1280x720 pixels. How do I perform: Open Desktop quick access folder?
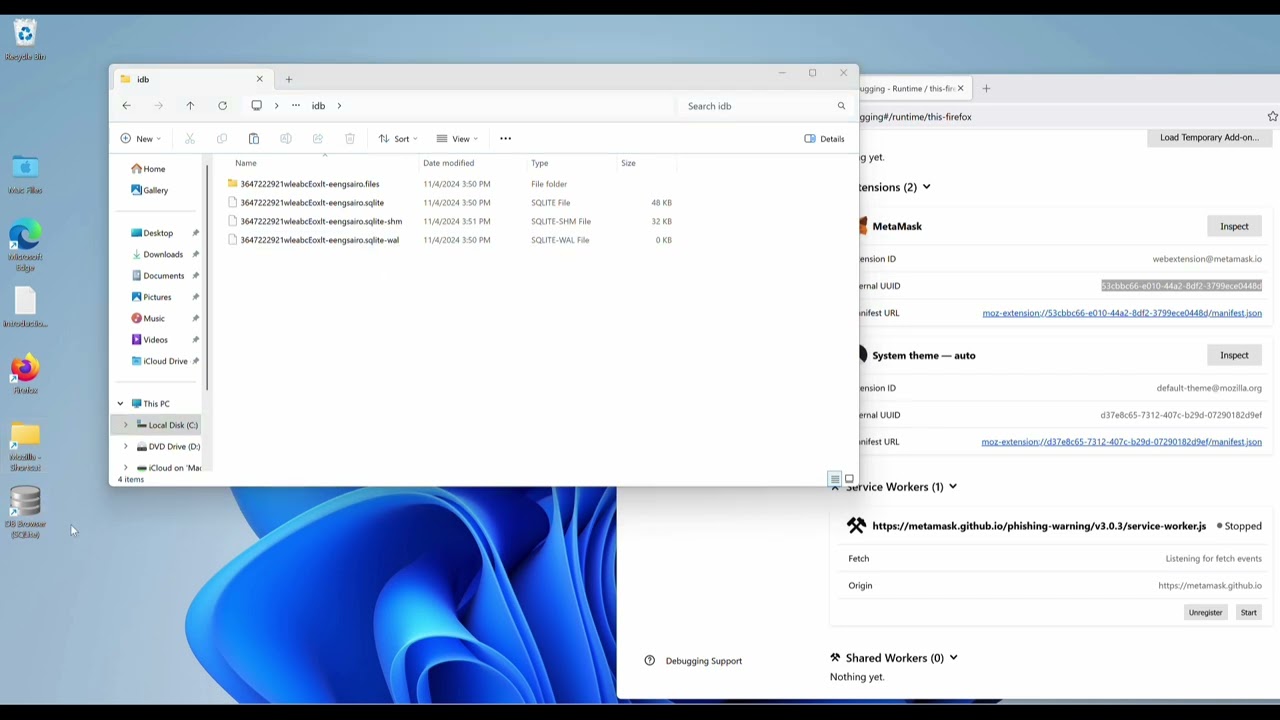157,233
